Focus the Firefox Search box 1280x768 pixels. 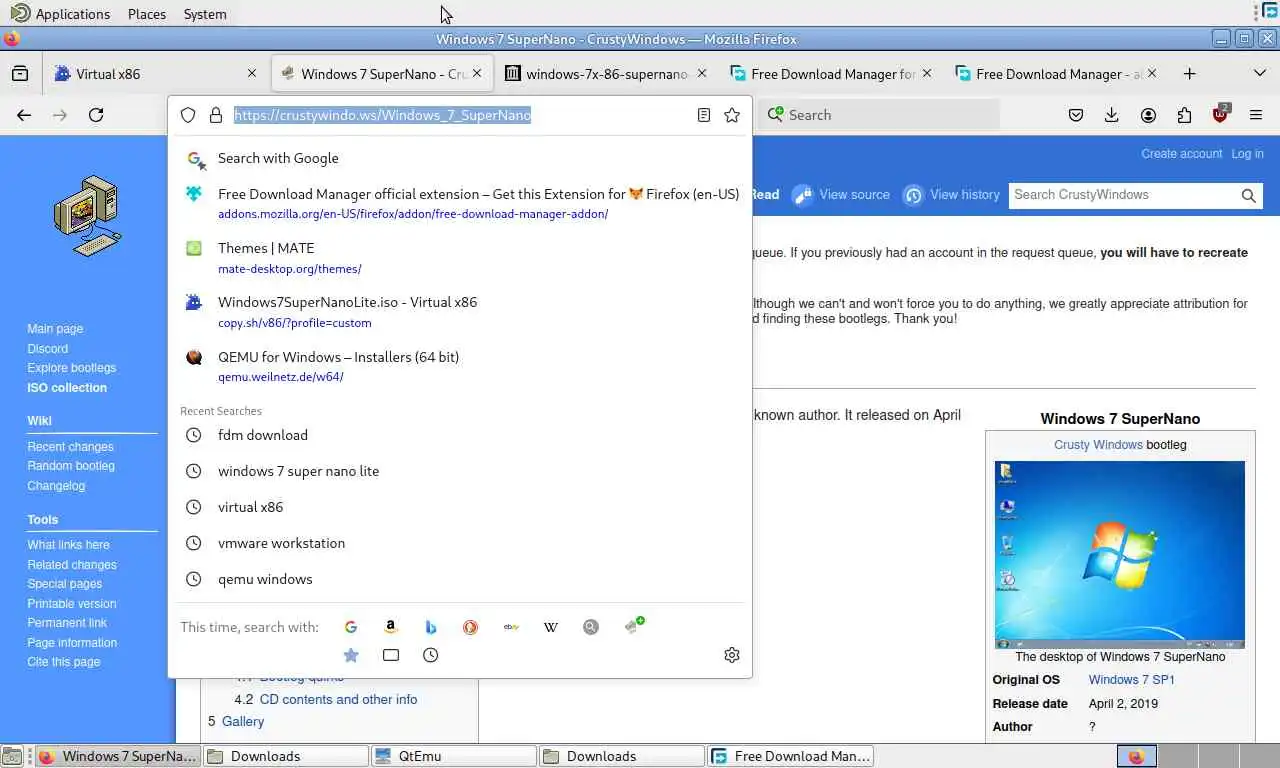880,115
